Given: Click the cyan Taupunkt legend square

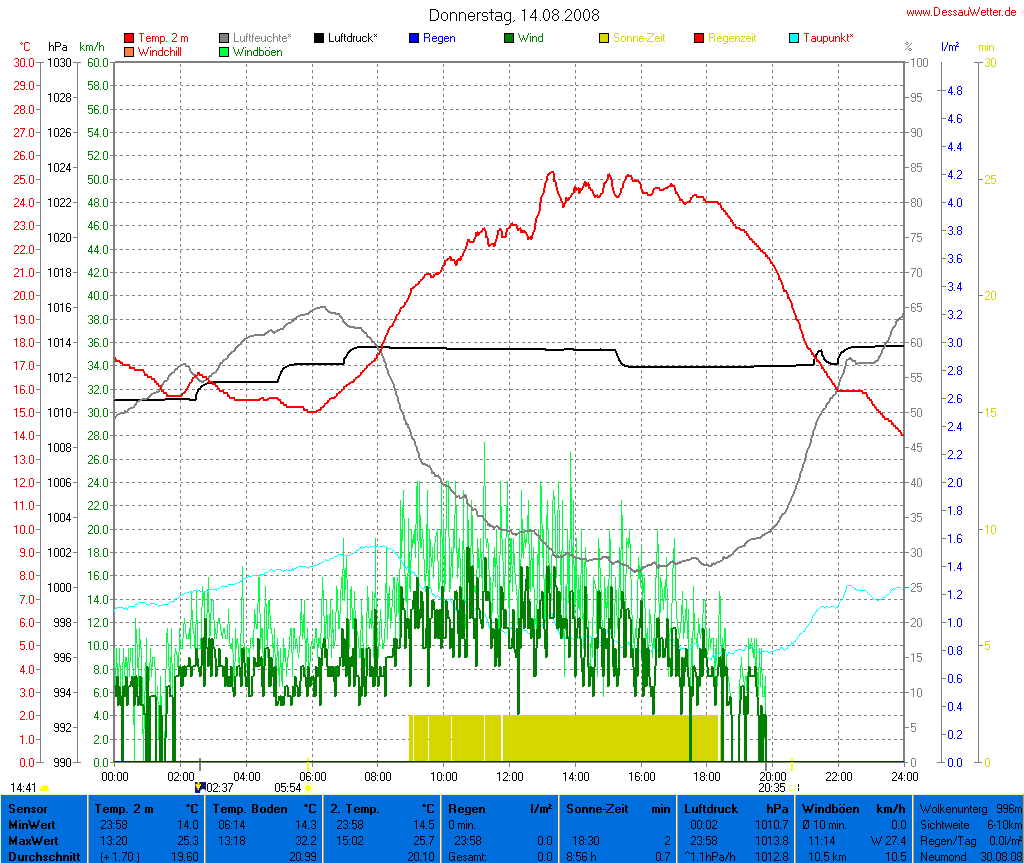Looking at the screenshot, I should [x=794, y=38].
